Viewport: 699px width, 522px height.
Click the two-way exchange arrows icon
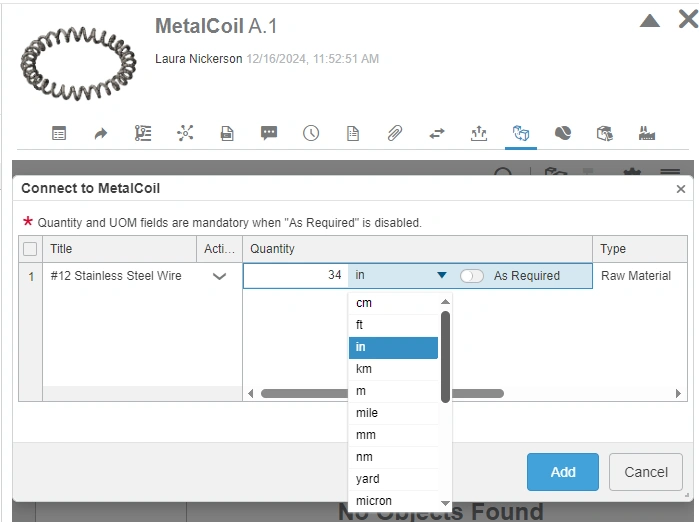pyautogui.click(x=437, y=133)
